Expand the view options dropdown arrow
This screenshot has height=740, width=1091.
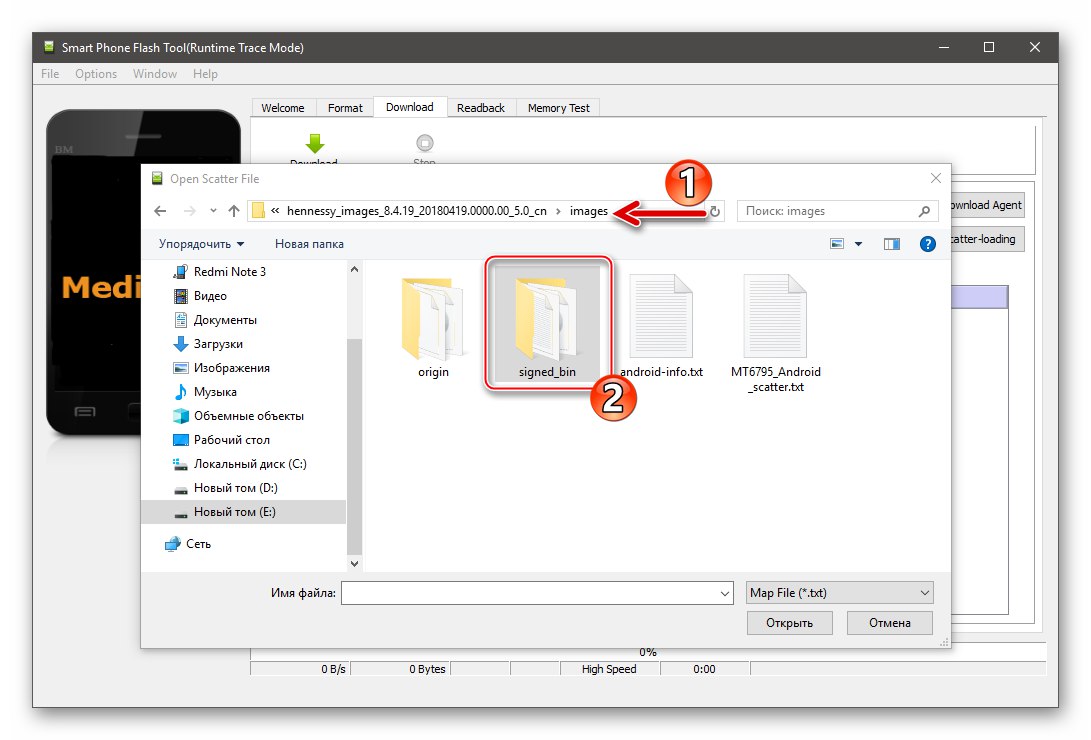(858, 243)
